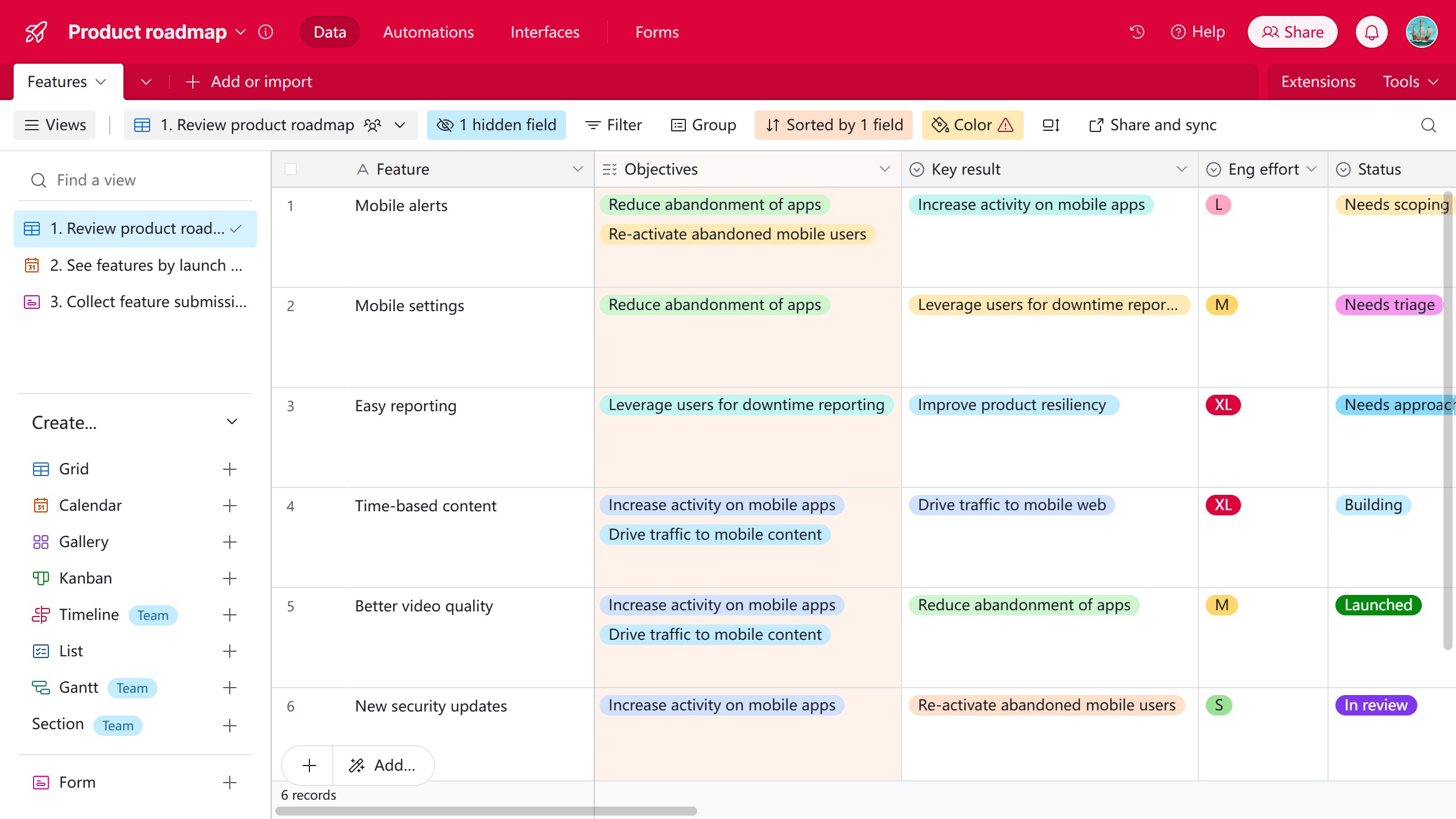The height and width of the screenshot is (819, 1456).
Task: Focus the Find a view search field
Action: [135, 180]
